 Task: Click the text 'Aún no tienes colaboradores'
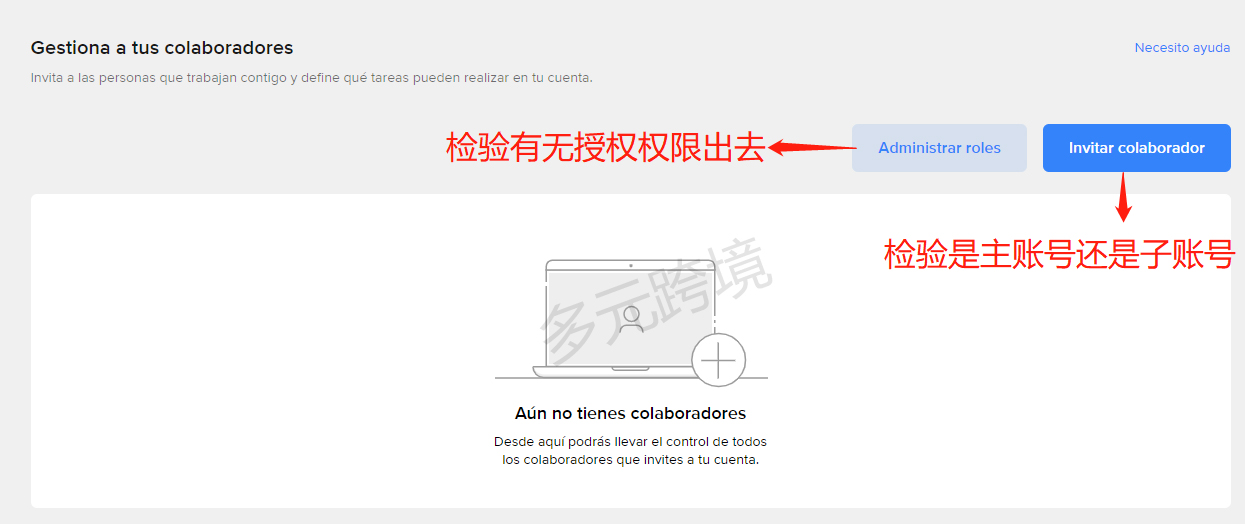[630, 413]
